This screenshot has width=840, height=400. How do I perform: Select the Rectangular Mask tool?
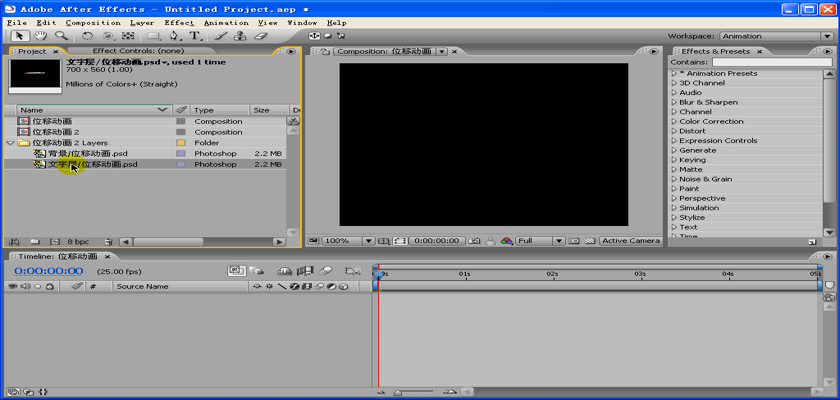(154, 36)
